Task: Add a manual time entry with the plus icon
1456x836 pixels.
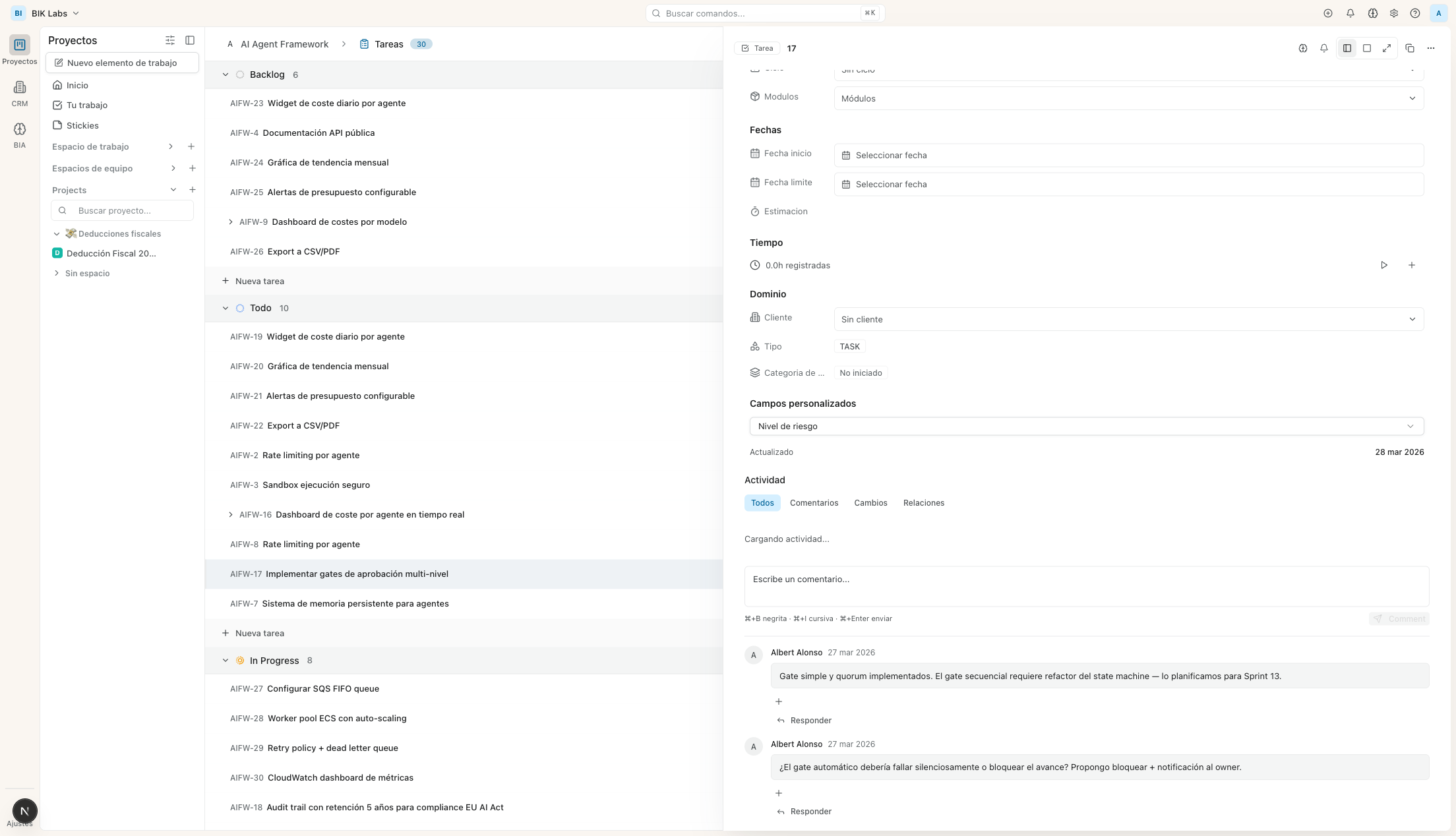Action: tap(1411, 265)
